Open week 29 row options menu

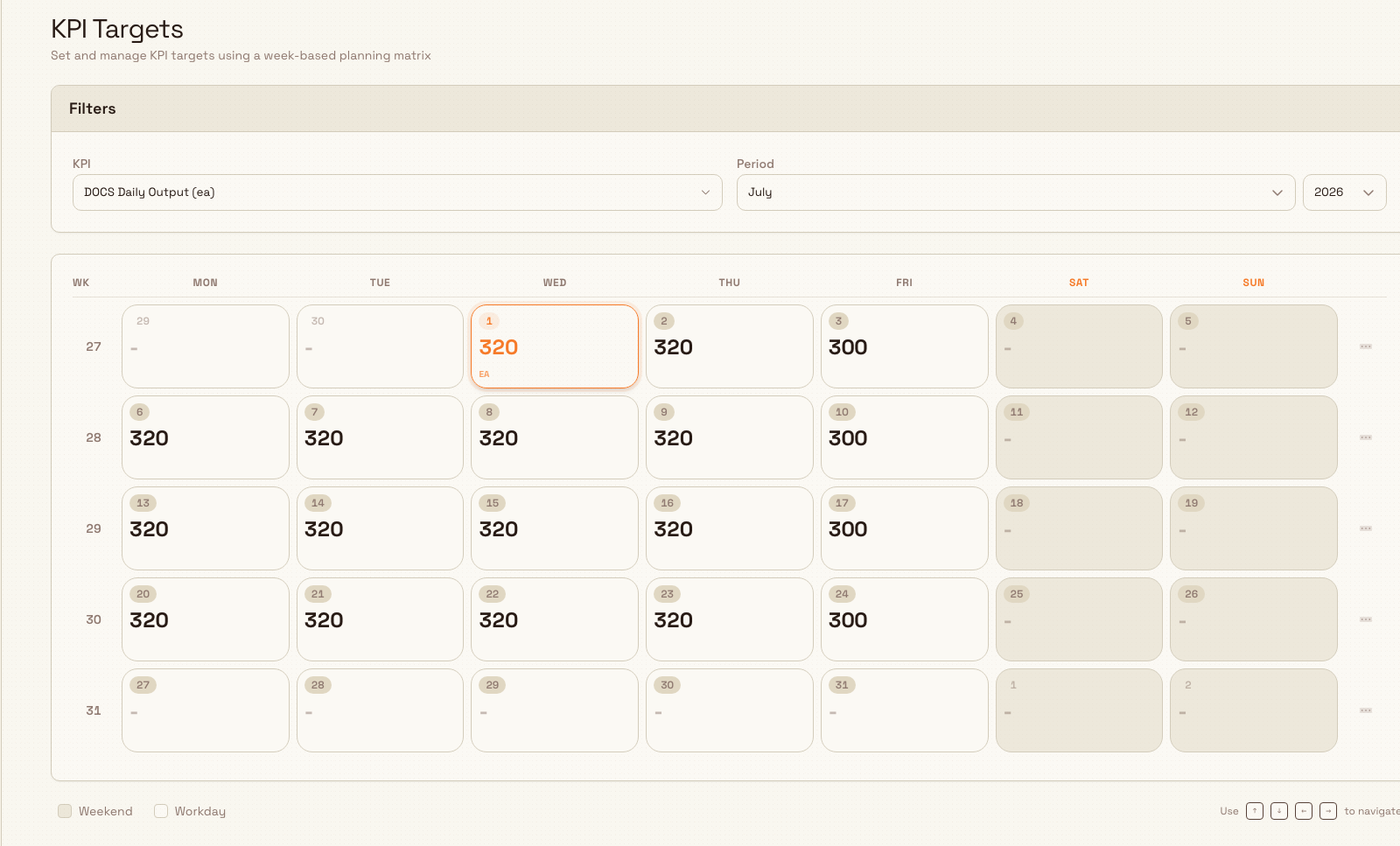point(1365,528)
